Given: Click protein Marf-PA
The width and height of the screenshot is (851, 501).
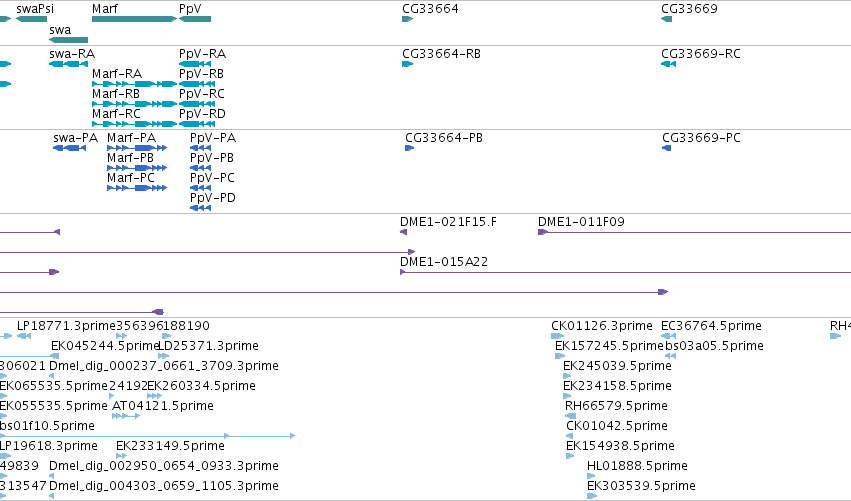Looking at the screenshot, I should pyautogui.click(x=131, y=138).
